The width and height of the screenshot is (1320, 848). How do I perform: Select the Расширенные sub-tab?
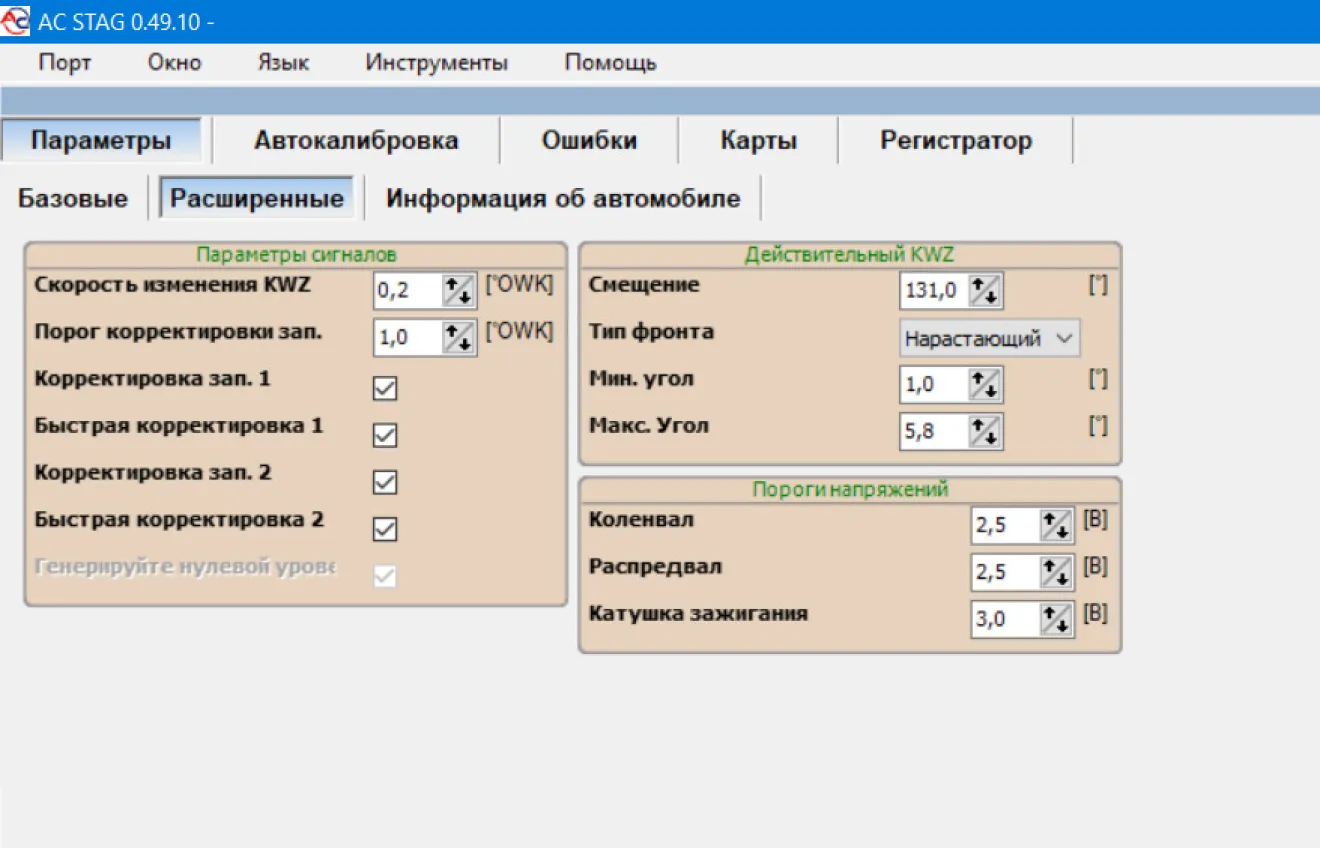point(257,198)
